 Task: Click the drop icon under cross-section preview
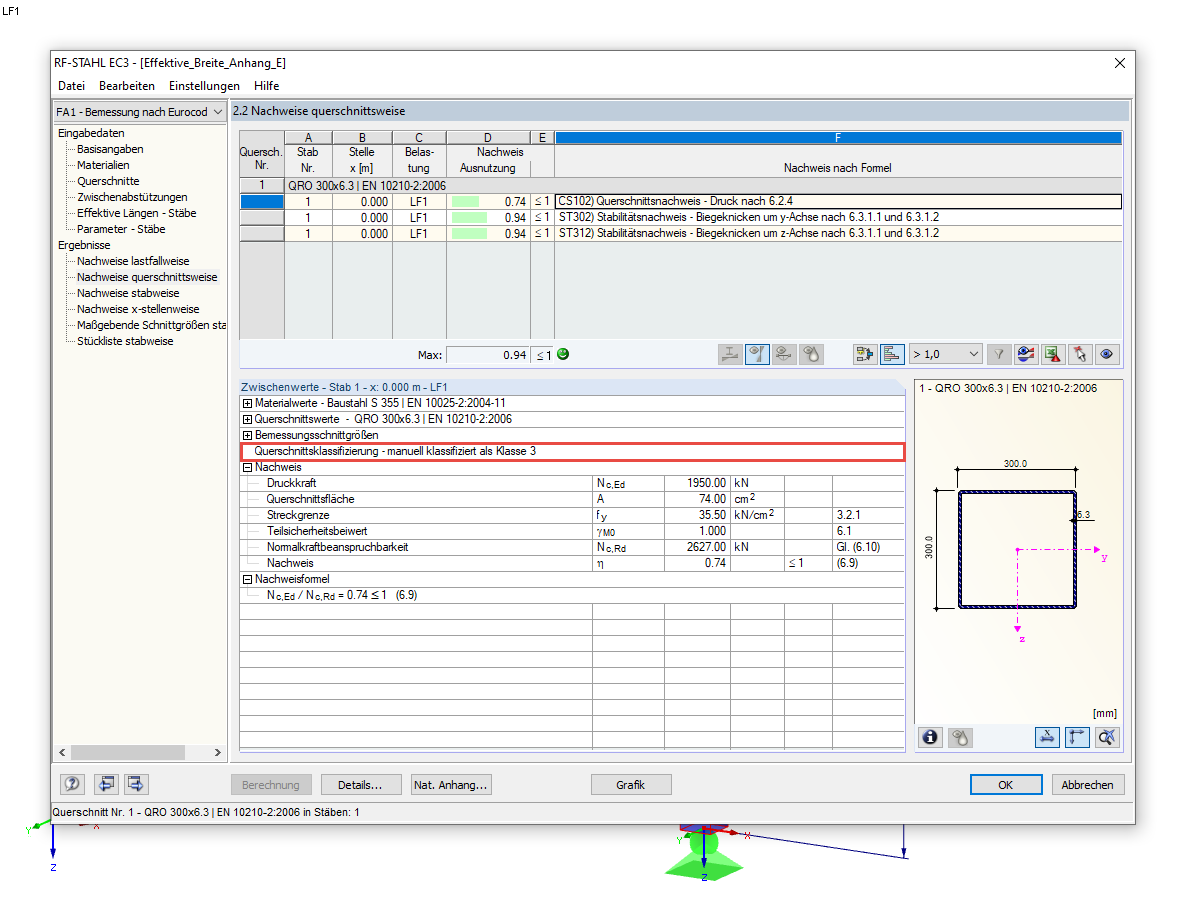pos(959,737)
